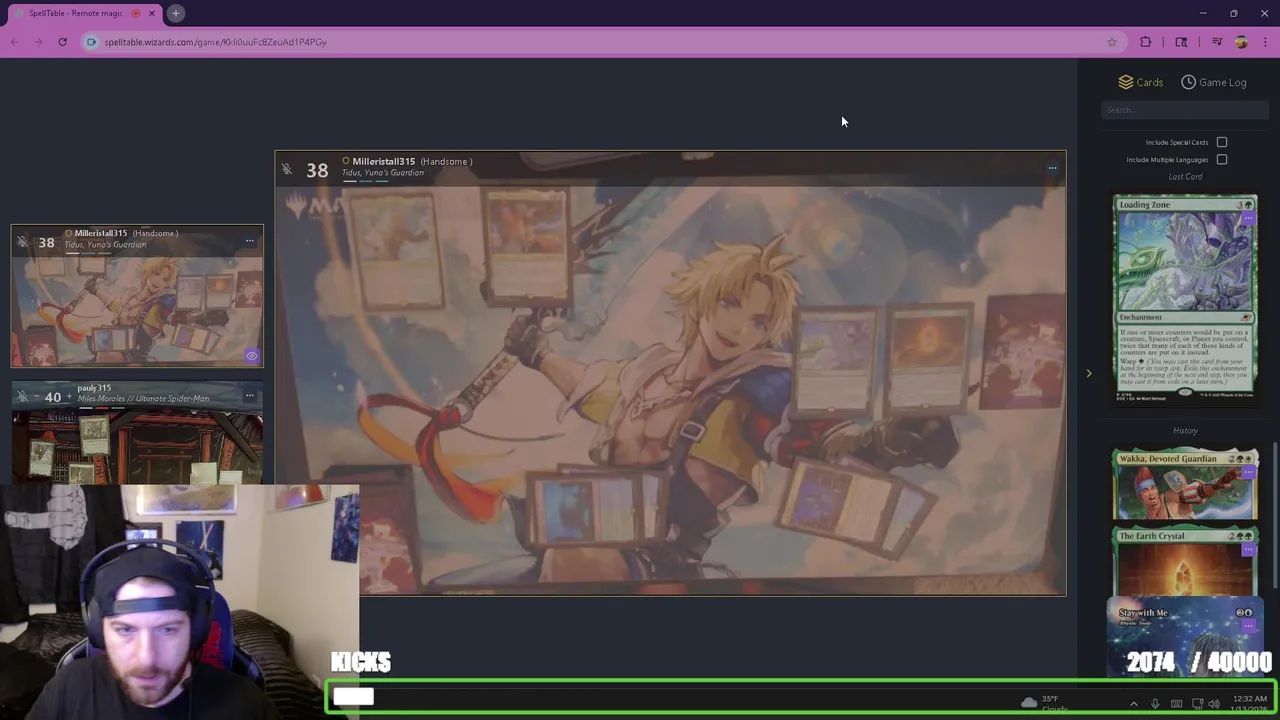
Task: Open media controls icon in toolbar
Action: 1217,42
